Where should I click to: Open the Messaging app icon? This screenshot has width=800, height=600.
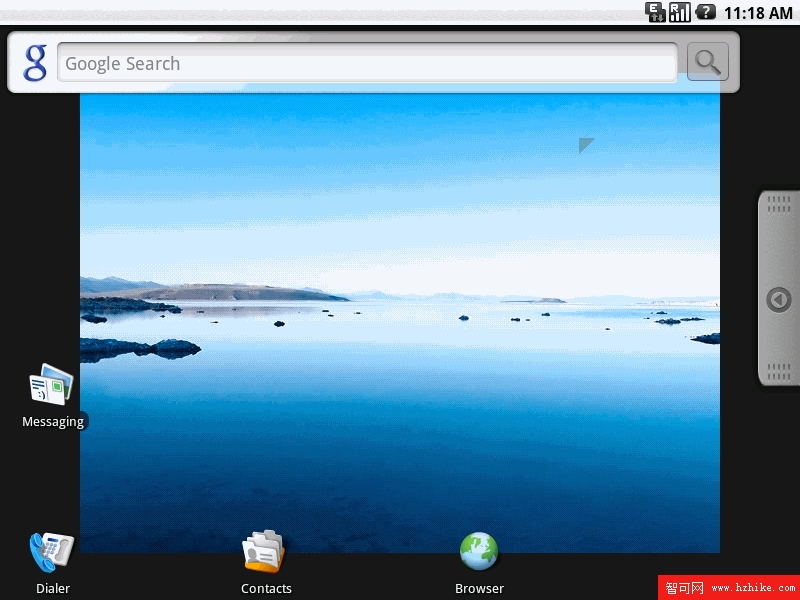point(52,385)
